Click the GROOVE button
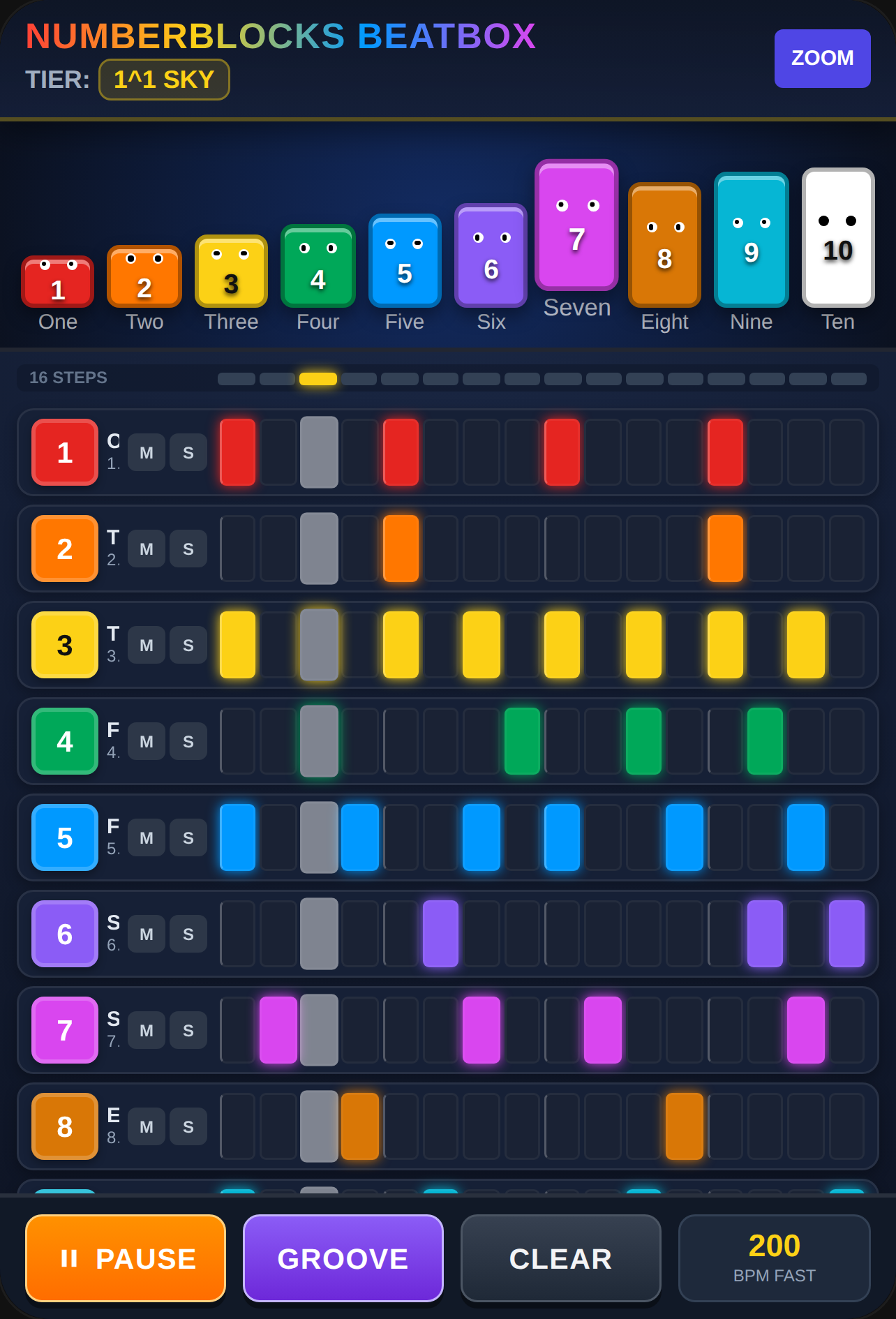This screenshot has width=896, height=1319. [343, 1258]
